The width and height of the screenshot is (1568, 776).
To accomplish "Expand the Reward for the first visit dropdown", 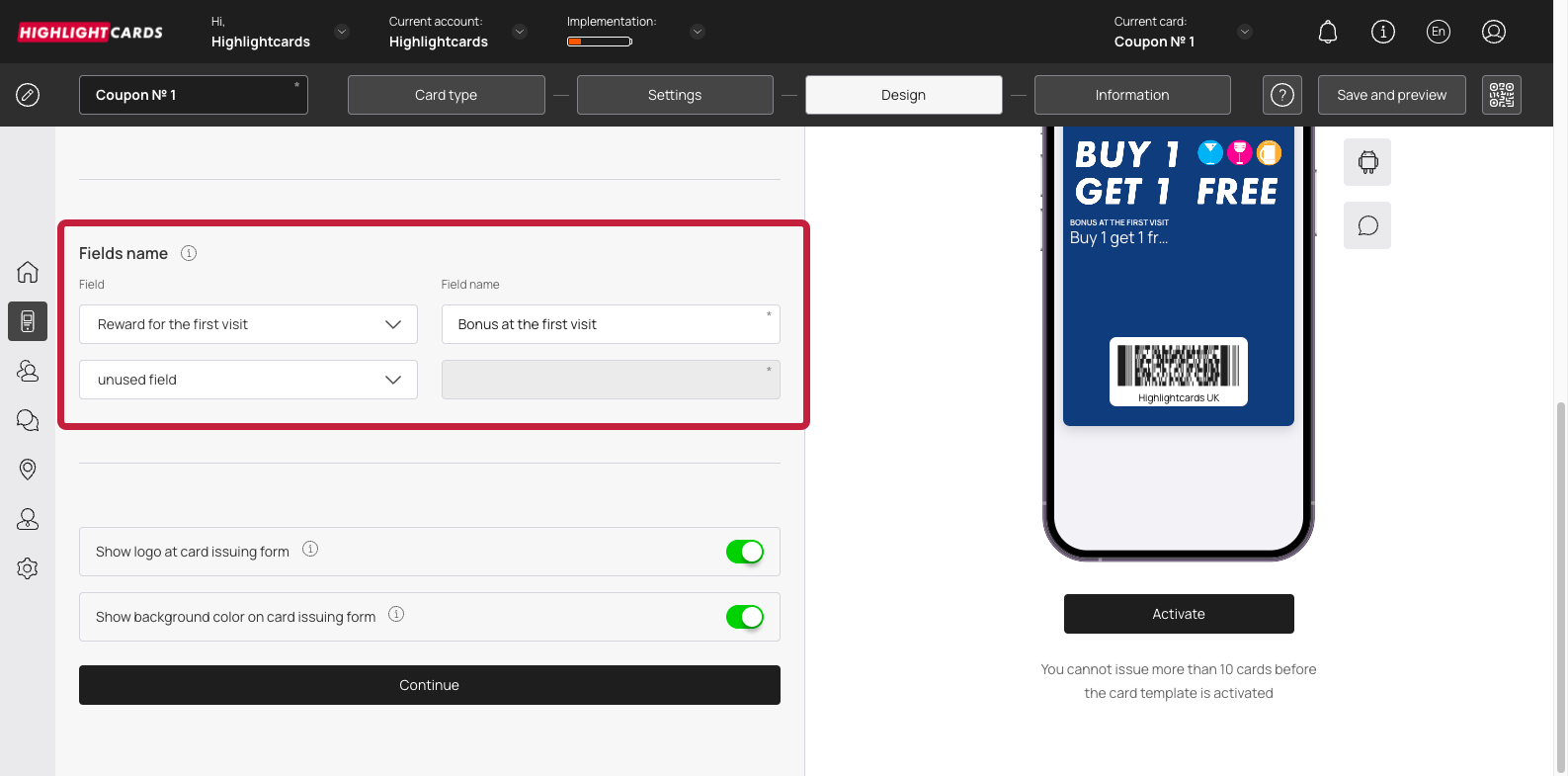I will (x=248, y=324).
